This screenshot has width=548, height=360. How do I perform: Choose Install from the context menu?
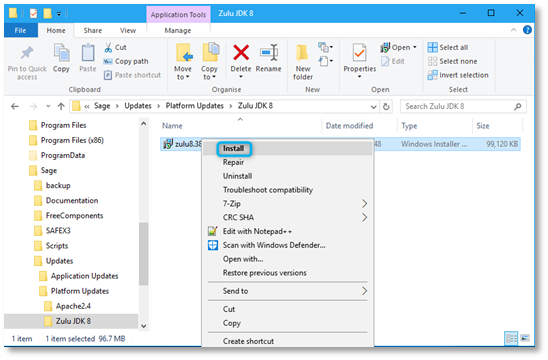pos(288,149)
